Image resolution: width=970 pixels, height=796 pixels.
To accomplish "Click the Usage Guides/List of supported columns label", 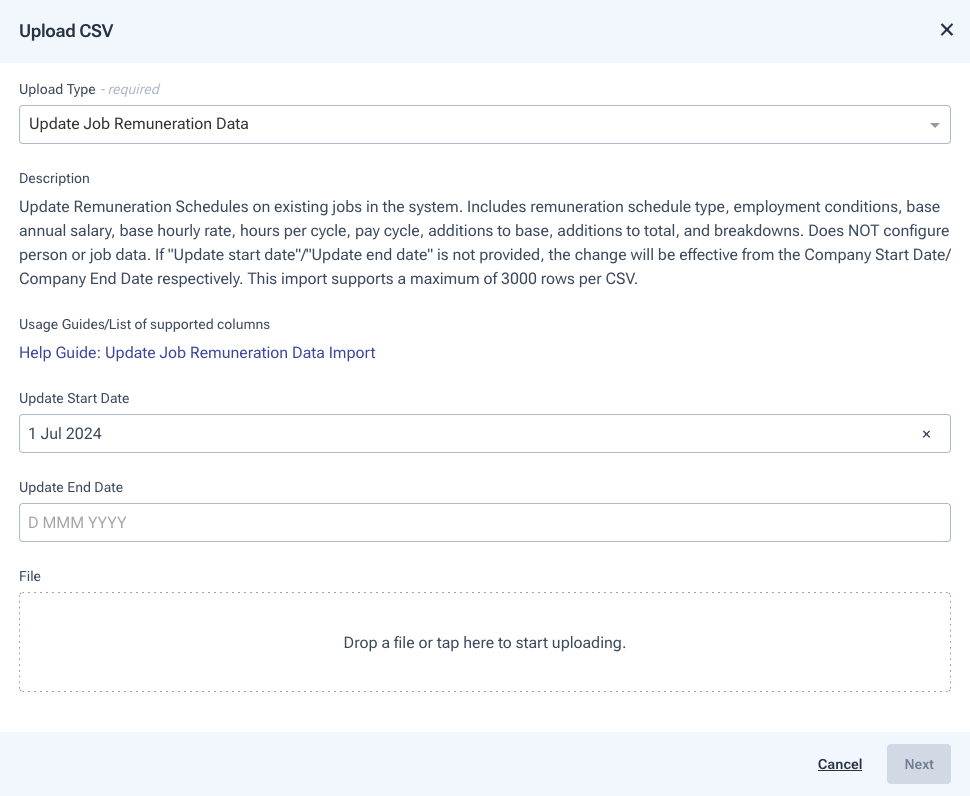I will click(x=144, y=324).
